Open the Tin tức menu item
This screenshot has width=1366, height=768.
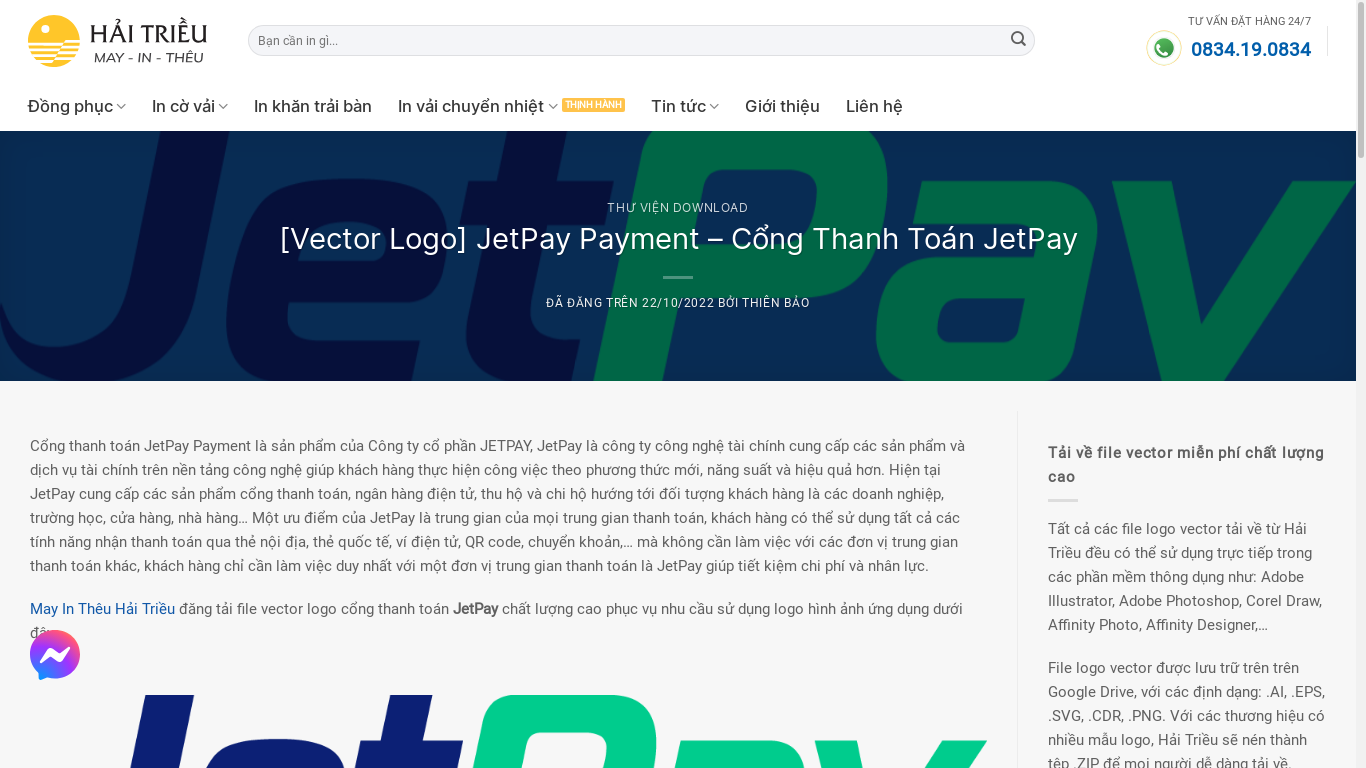coord(678,106)
